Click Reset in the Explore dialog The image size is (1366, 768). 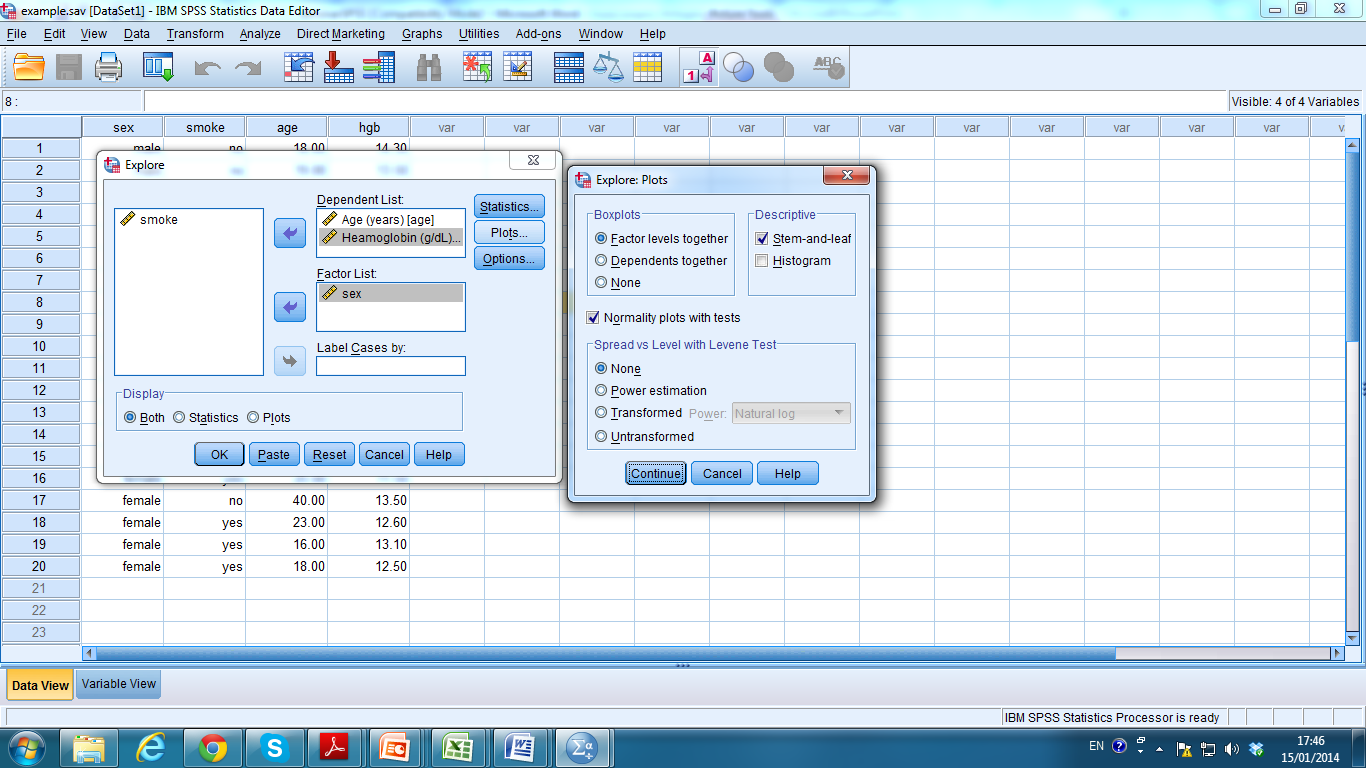coord(329,455)
